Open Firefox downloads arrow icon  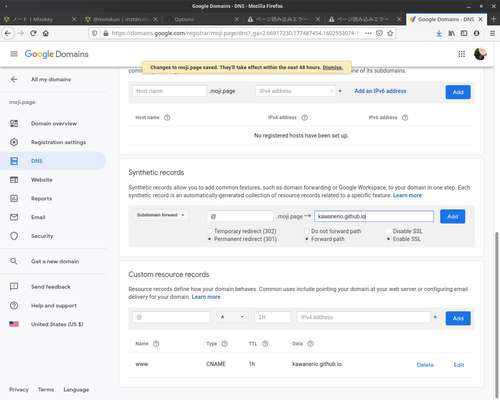(x=439, y=33)
